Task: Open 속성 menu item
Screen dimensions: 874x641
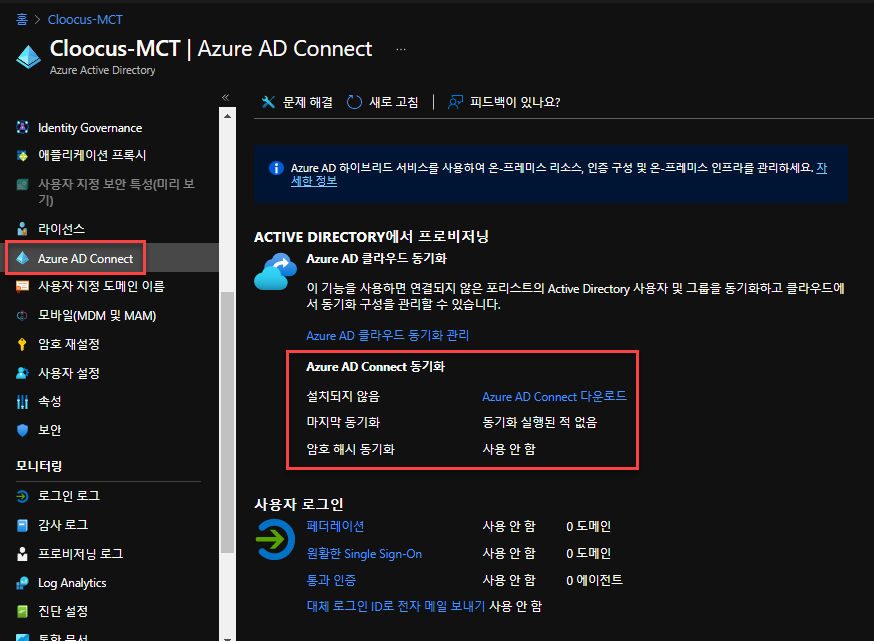Action: coord(50,401)
